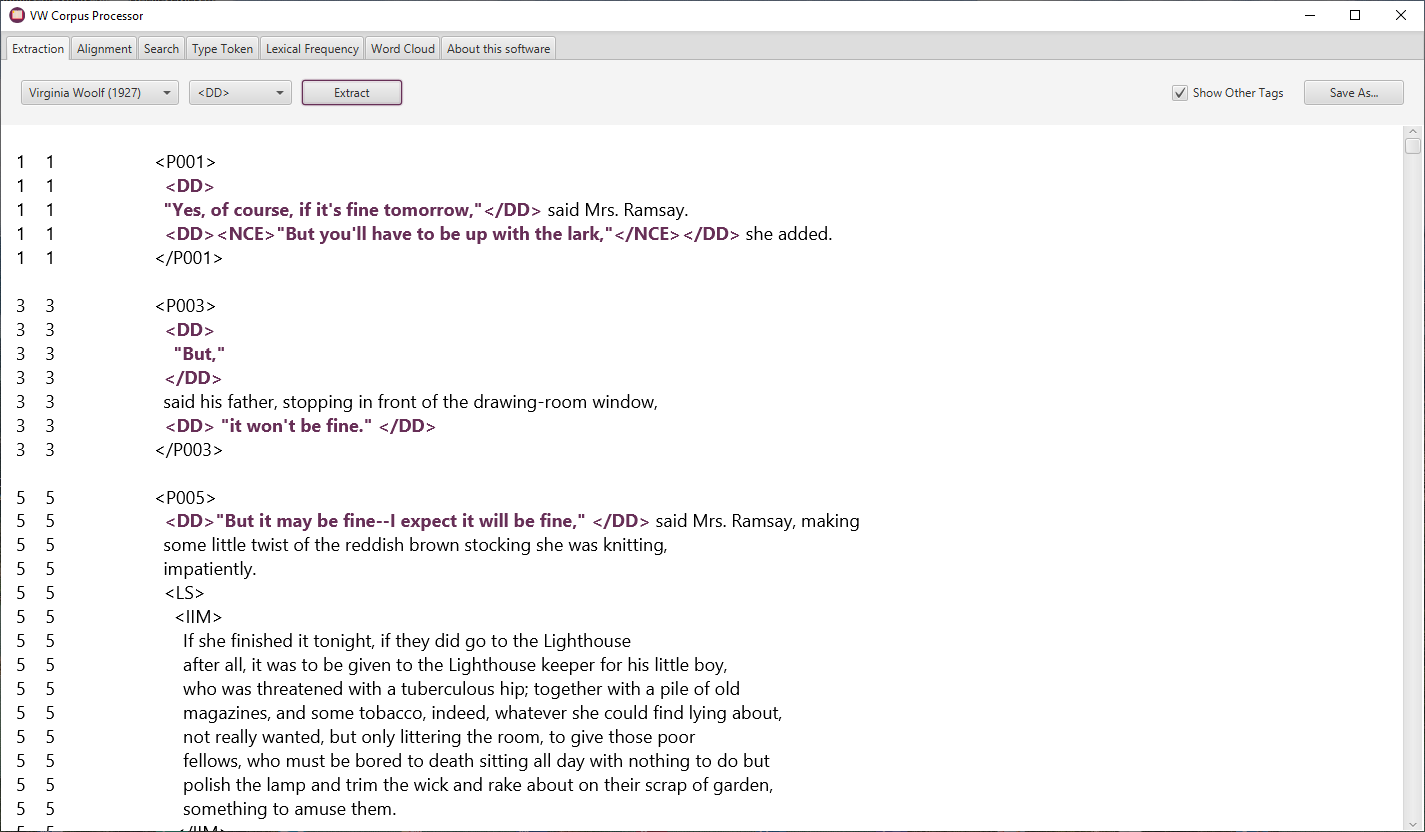Click the line "some little twist of the reddish brown stocking"

(415, 546)
